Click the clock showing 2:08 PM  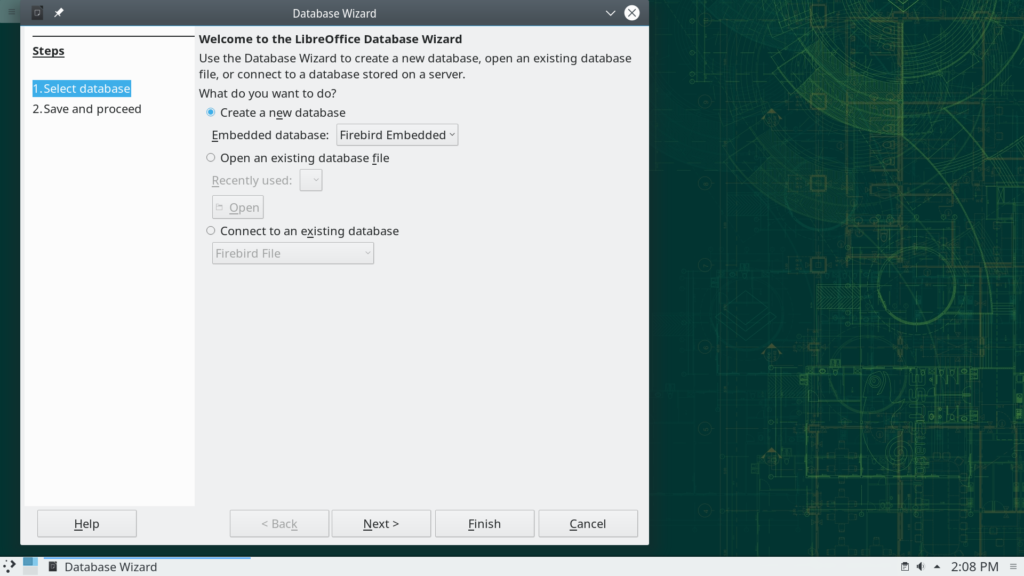974,567
